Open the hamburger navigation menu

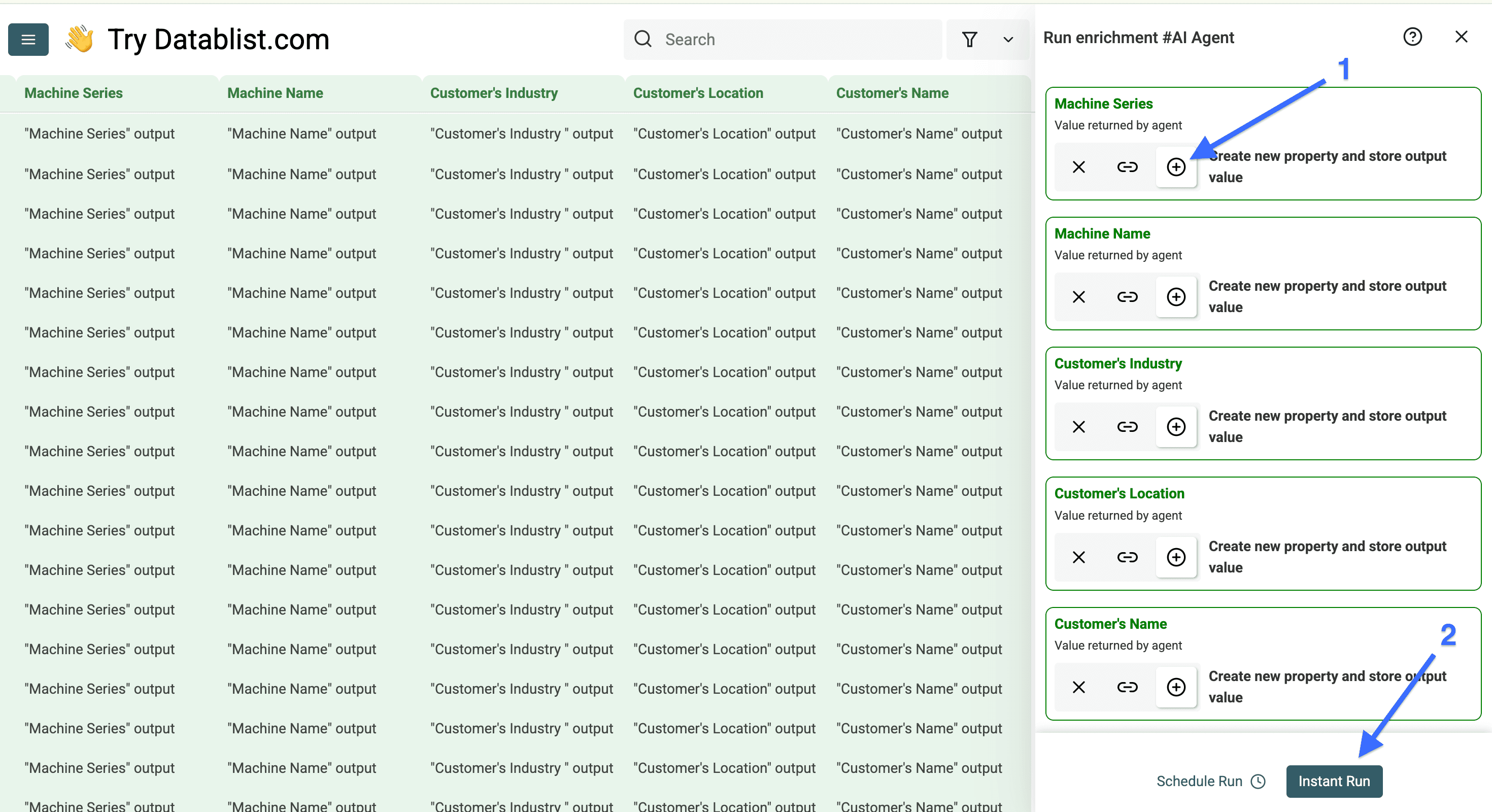(x=28, y=39)
